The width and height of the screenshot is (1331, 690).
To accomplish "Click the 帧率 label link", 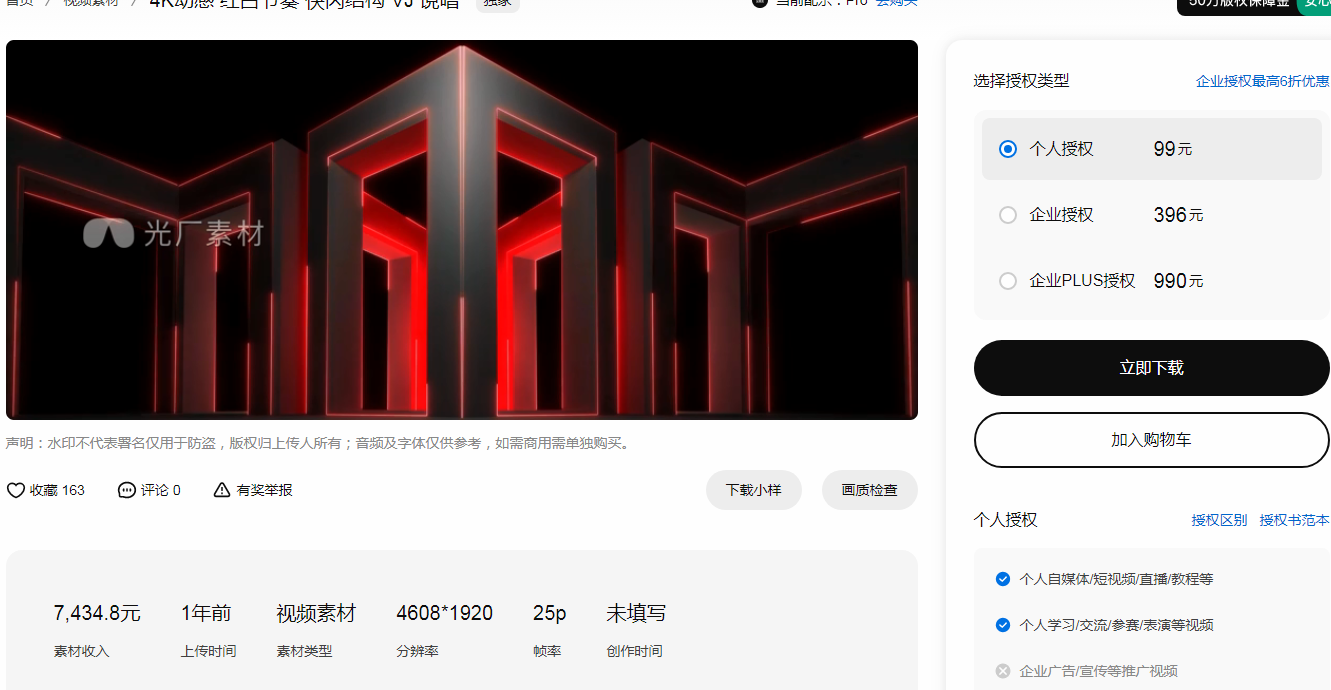I will coord(547,651).
